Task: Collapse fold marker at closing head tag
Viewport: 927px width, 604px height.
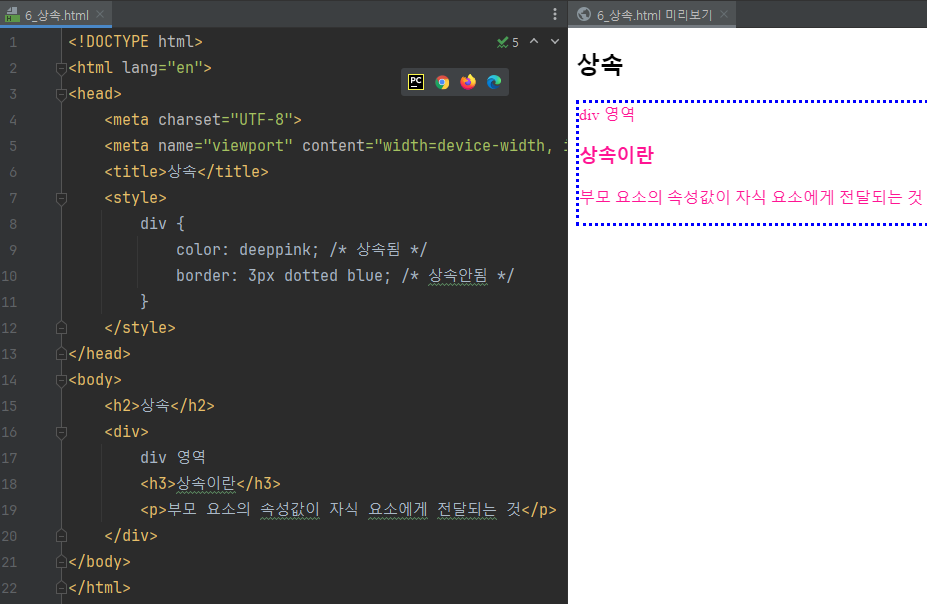Action: (x=61, y=353)
